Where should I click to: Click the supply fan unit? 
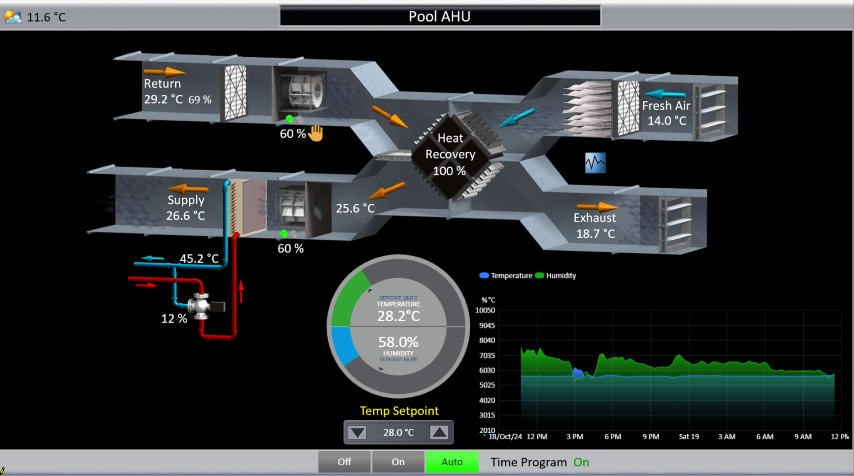298,207
